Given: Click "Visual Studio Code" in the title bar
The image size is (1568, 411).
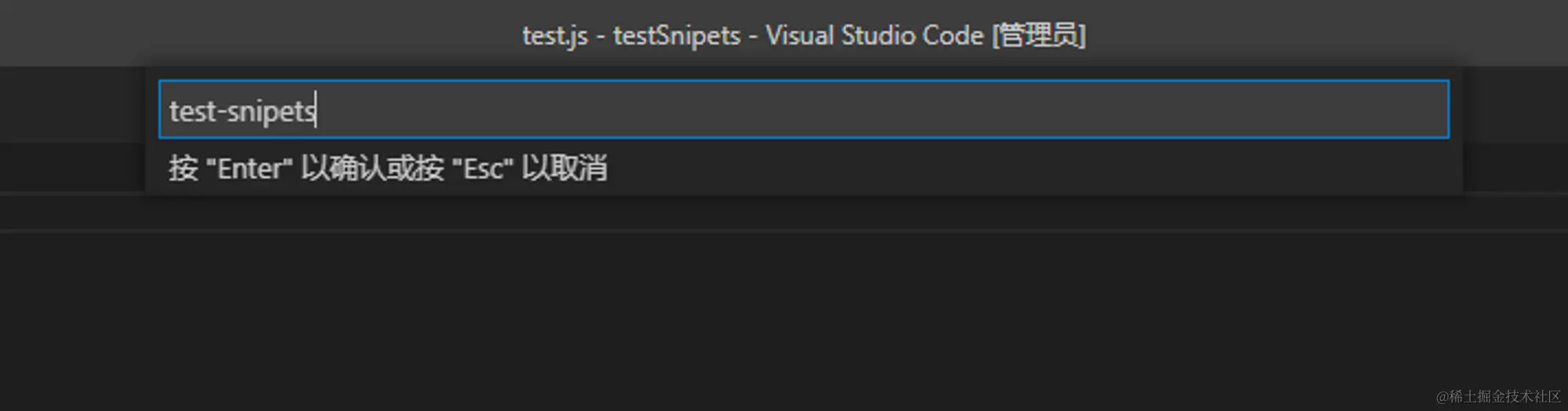Looking at the screenshot, I should (874, 35).
